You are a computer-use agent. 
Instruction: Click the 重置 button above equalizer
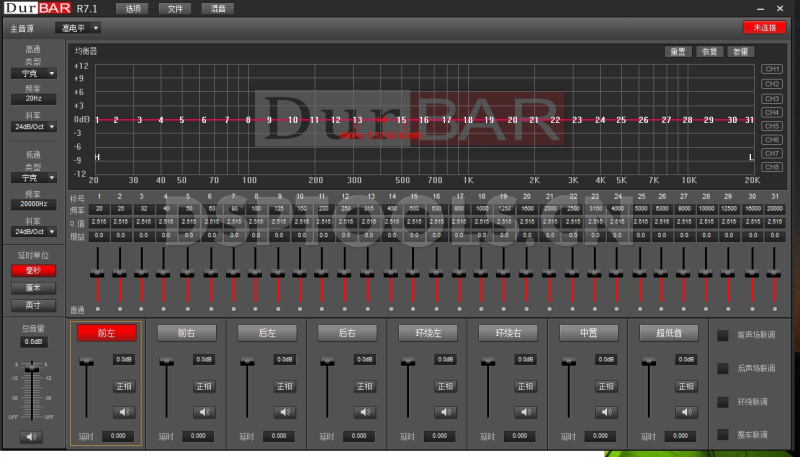pyautogui.click(x=678, y=51)
